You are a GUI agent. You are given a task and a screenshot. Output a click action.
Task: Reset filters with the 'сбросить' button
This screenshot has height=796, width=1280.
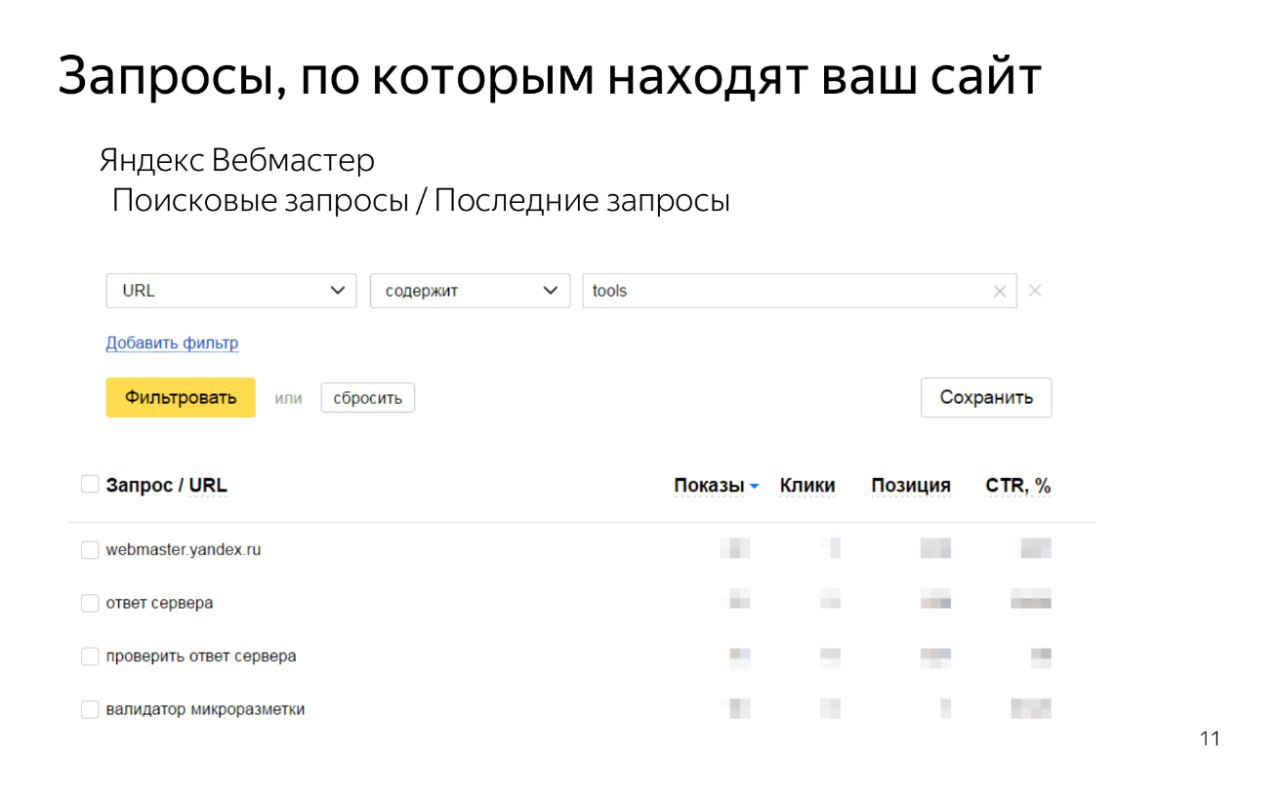(367, 398)
